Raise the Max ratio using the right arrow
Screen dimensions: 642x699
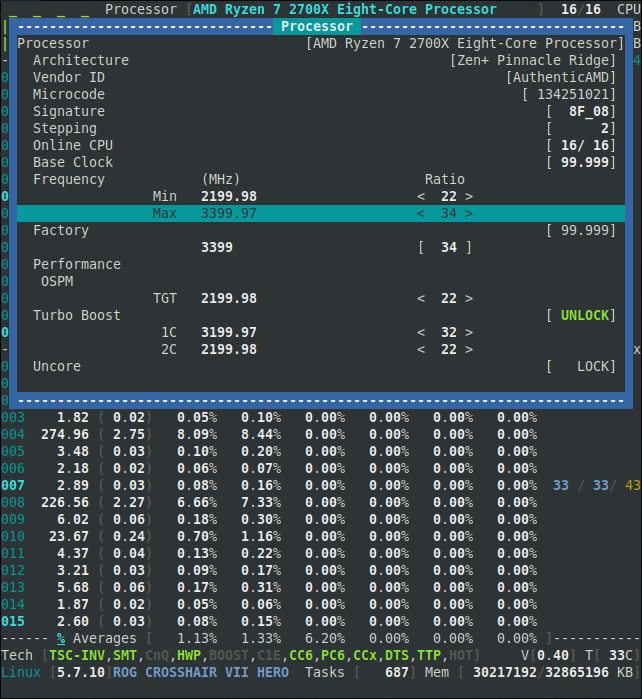click(x=469, y=214)
